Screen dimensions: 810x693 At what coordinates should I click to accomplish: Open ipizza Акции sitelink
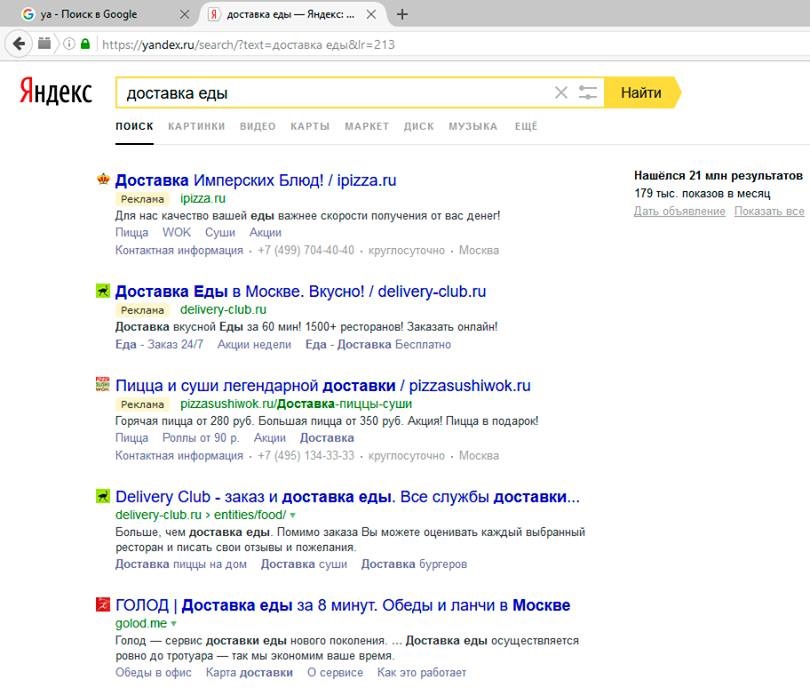pyautogui.click(x=266, y=232)
